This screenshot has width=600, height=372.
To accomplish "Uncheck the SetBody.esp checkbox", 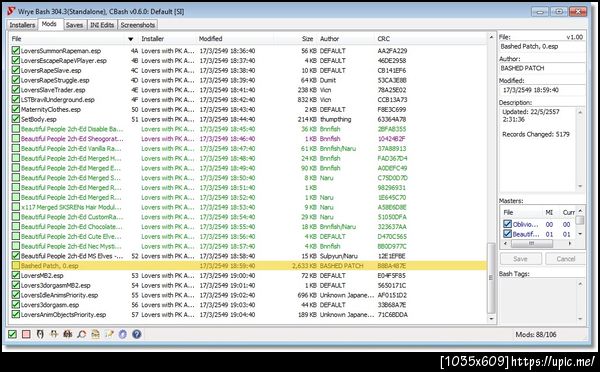I will point(16,119).
